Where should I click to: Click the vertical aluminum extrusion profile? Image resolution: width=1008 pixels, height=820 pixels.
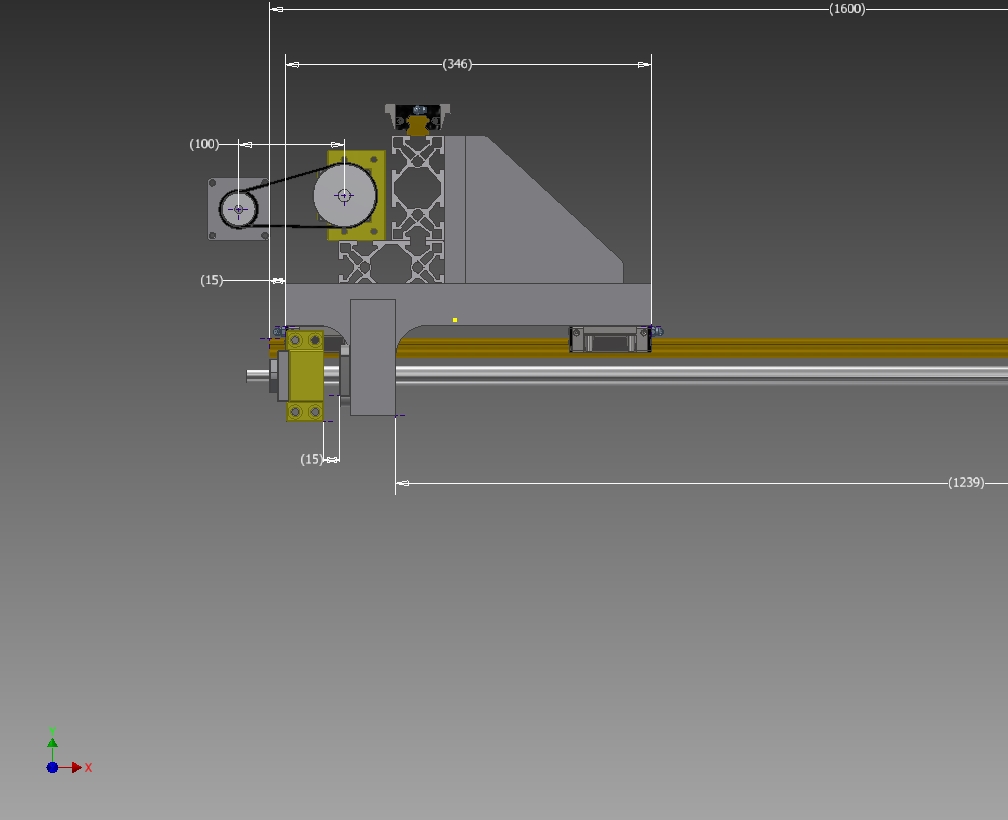(x=417, y=188)
